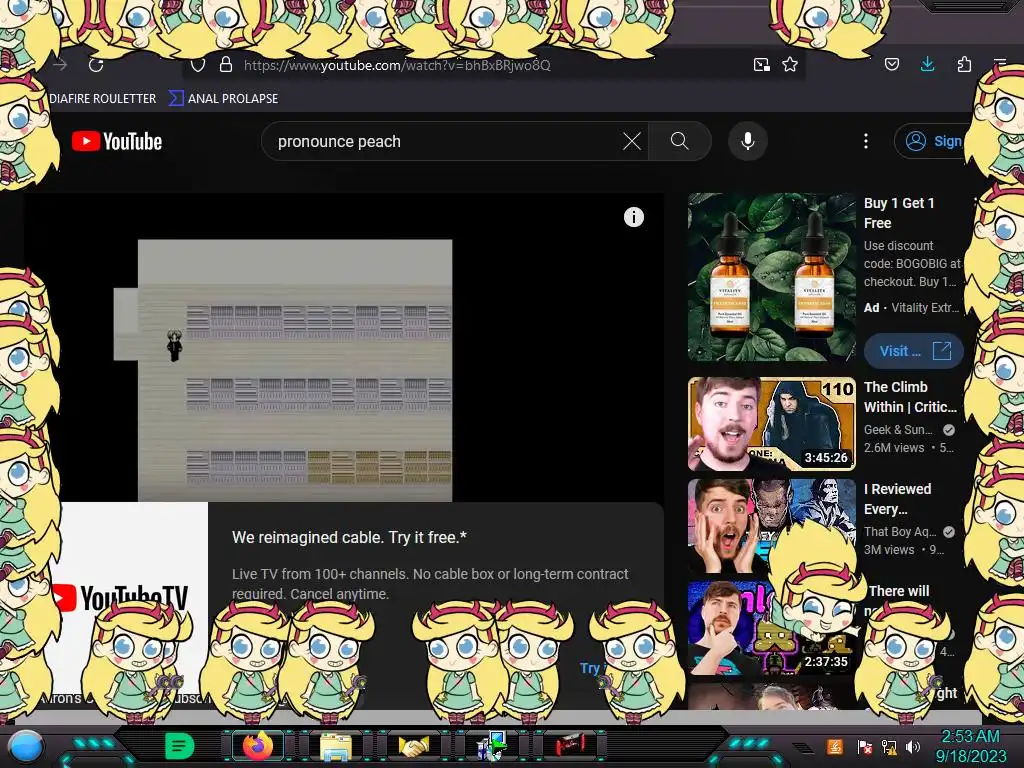
Task: Click 'The Climb Within | Critic...' title
Action: point(910,396)
